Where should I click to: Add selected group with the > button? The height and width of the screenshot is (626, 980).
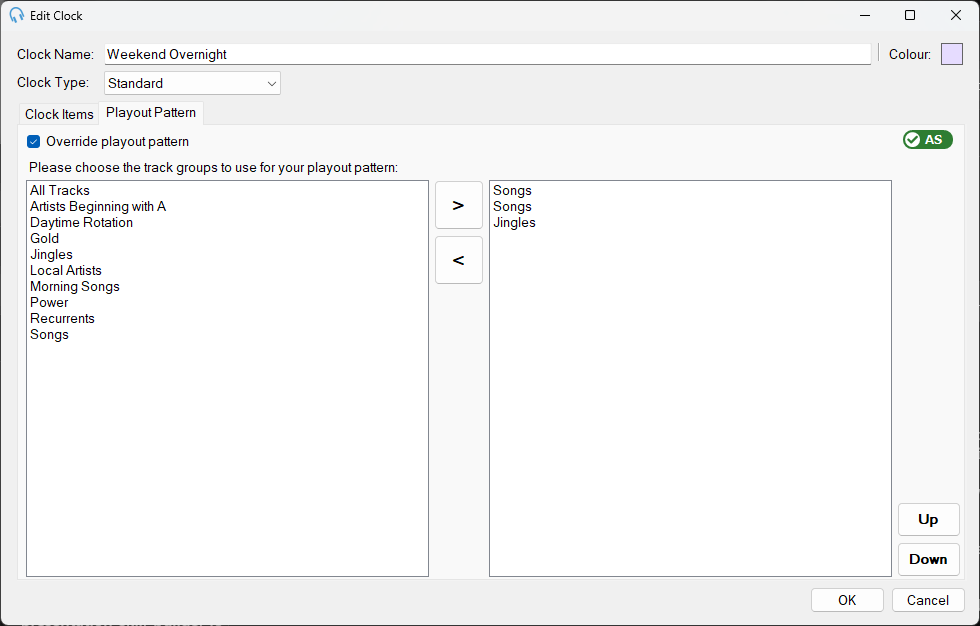(458, 205)
